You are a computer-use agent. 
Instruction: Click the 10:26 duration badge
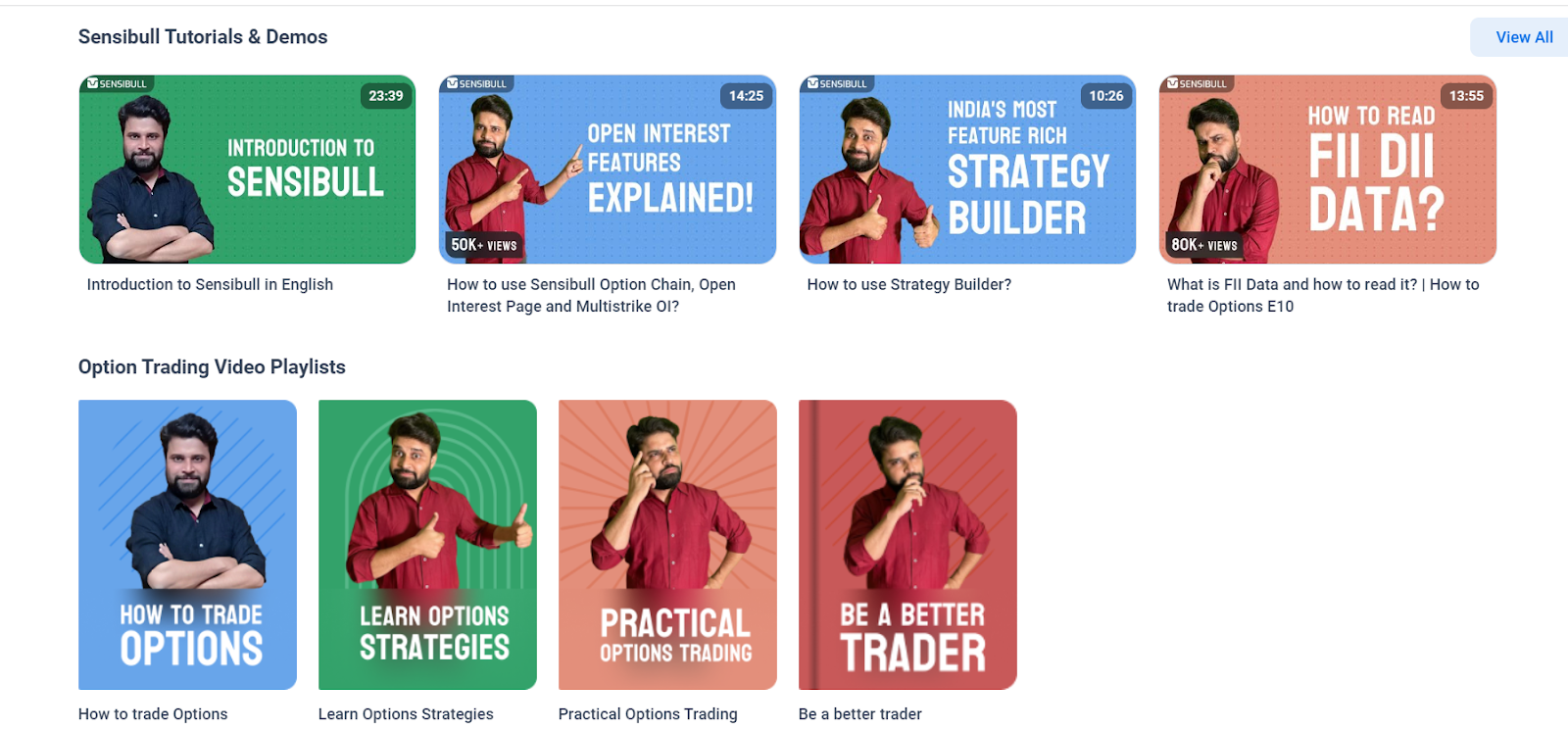coord(1106,96)
